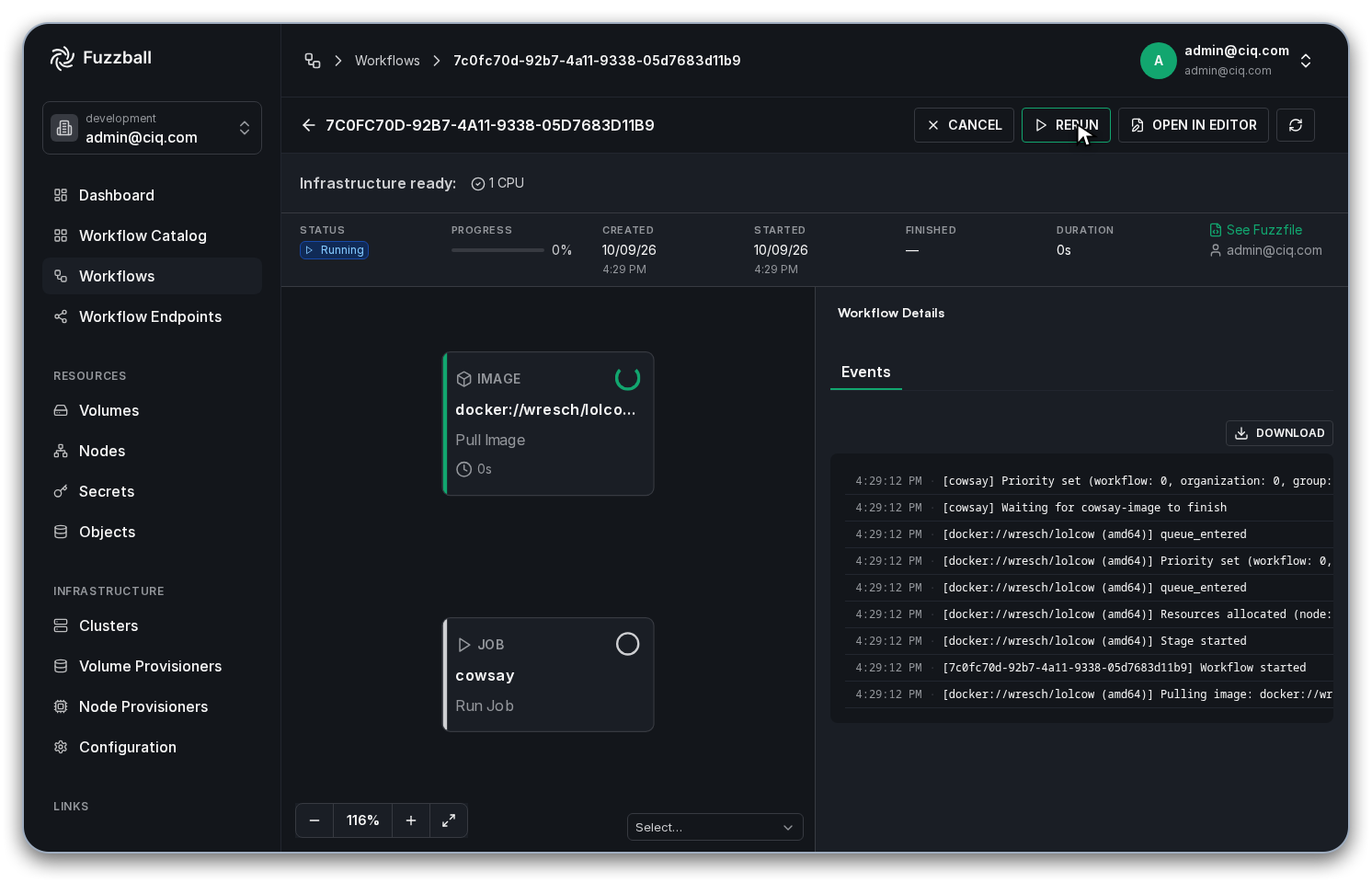Click the 1 CPU checkmark icon
This screenshot has width=1372, height=883.
478,184
